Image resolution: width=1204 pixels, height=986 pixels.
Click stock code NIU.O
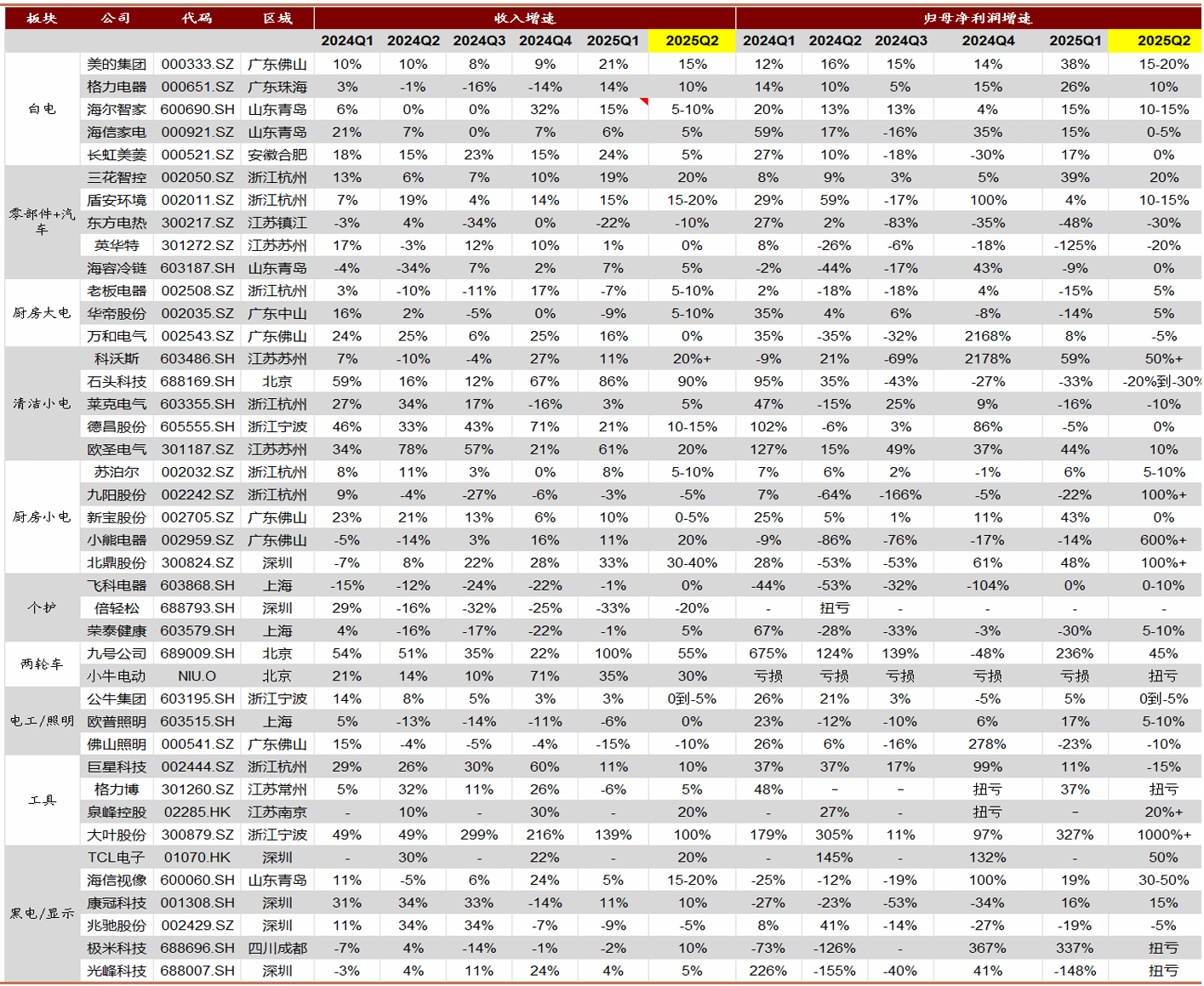click(197, 675)
